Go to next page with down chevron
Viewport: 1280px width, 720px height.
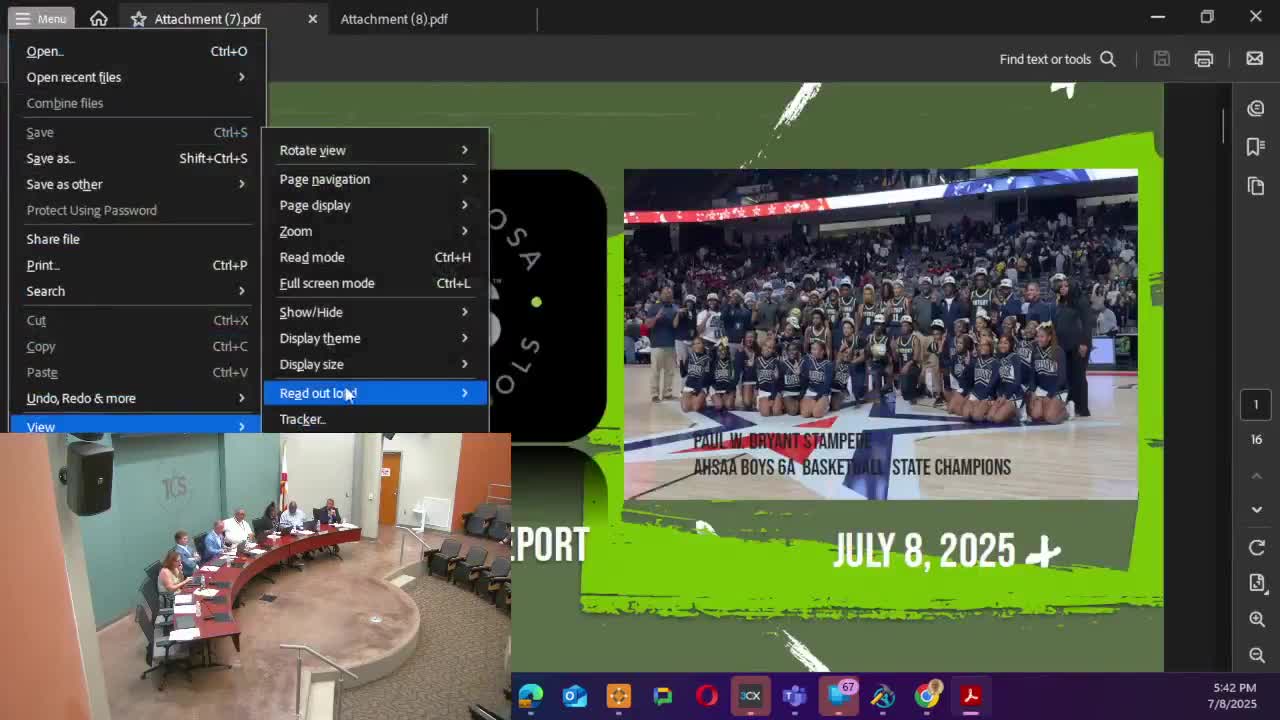pos(1257,509)
